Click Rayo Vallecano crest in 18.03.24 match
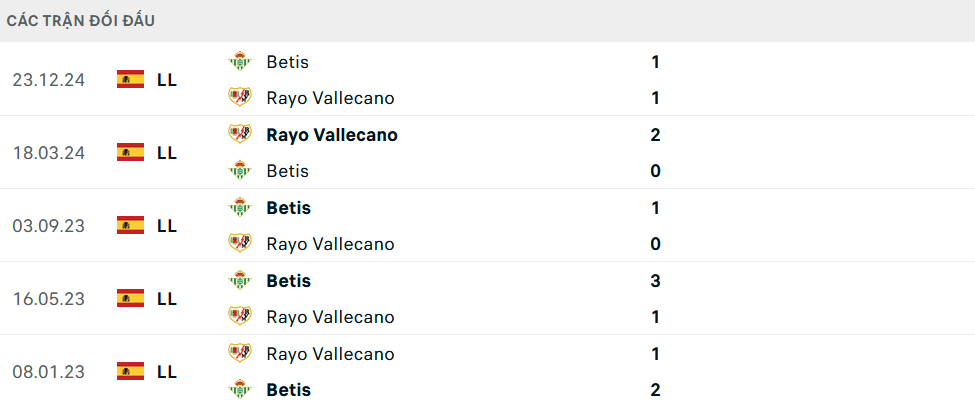The height and width of the screenshot is (402, 975). point(239,135)
